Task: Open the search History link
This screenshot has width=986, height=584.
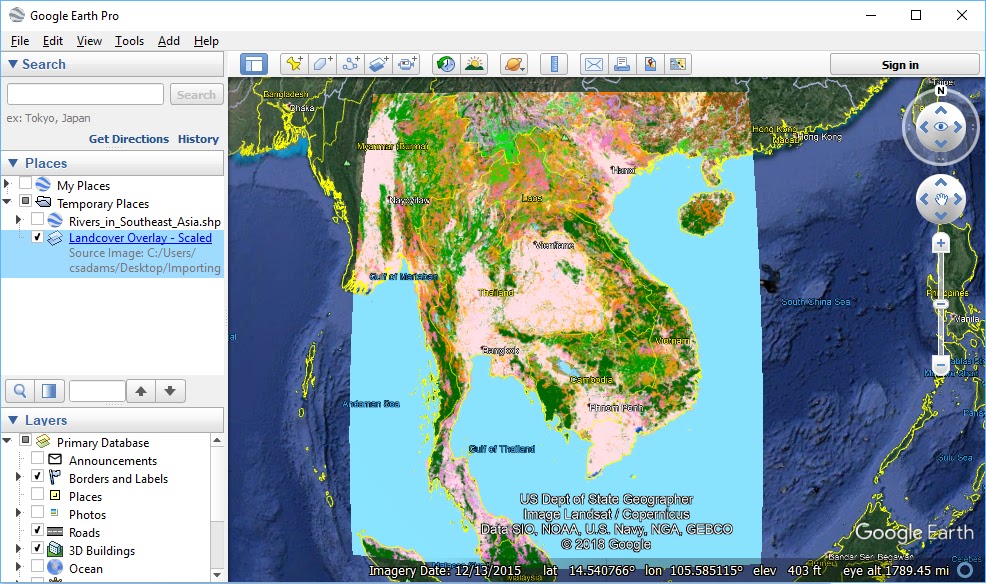Action: coord(198,139)
